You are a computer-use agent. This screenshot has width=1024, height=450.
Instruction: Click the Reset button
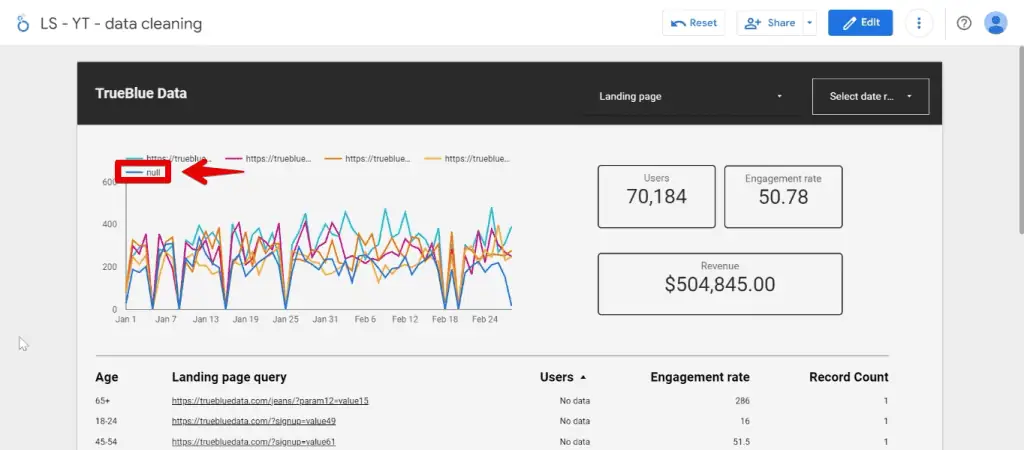pos(693,23)
